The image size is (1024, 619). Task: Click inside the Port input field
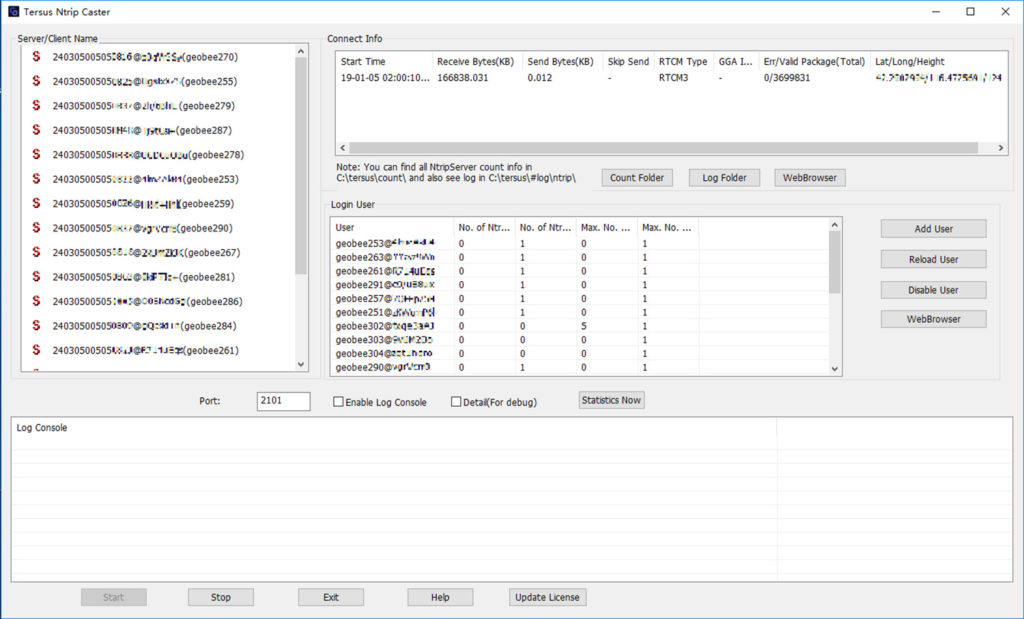pyautogui.click(x=283, y=401)
